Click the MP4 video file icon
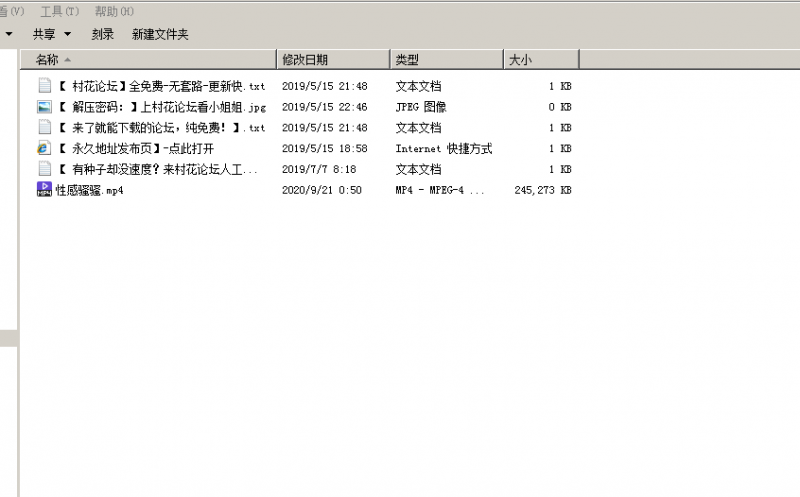The width and height of the screenshot is (800, 497). [x=44, y=190]
